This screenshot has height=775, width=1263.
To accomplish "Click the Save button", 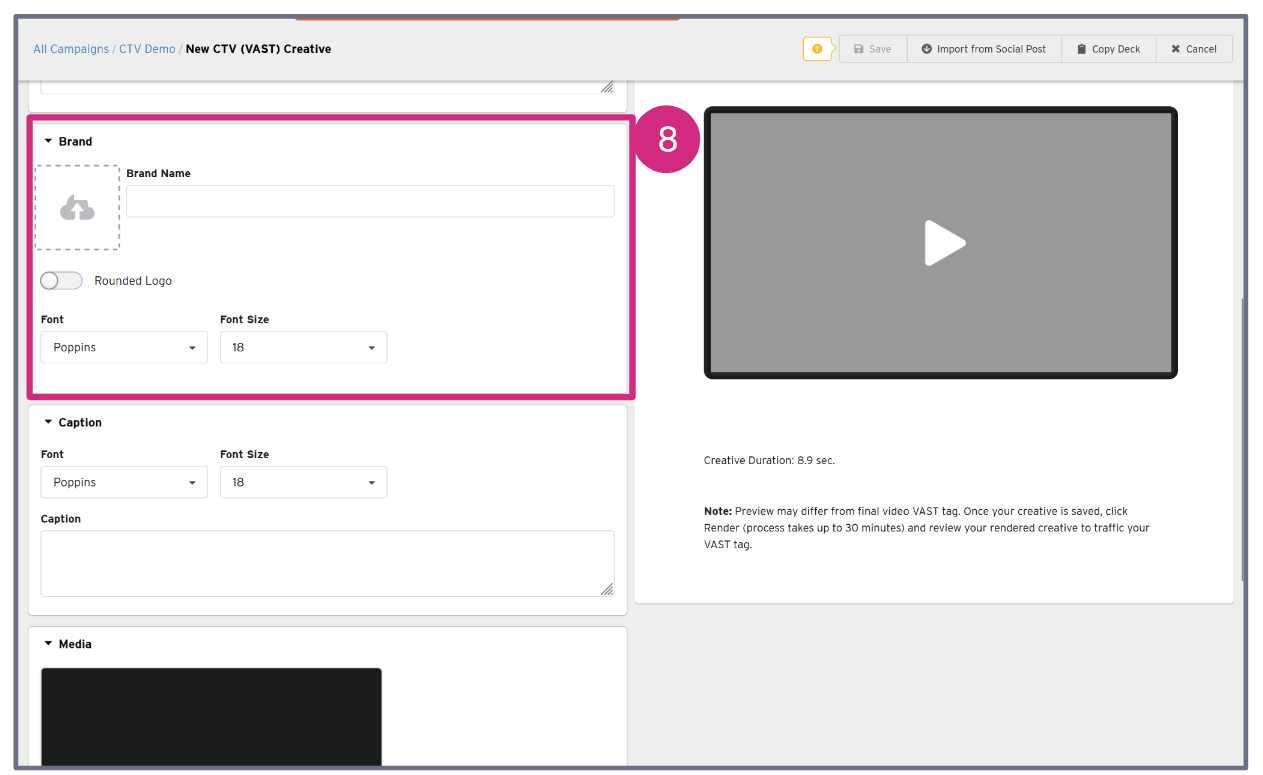I will [872, 49].
